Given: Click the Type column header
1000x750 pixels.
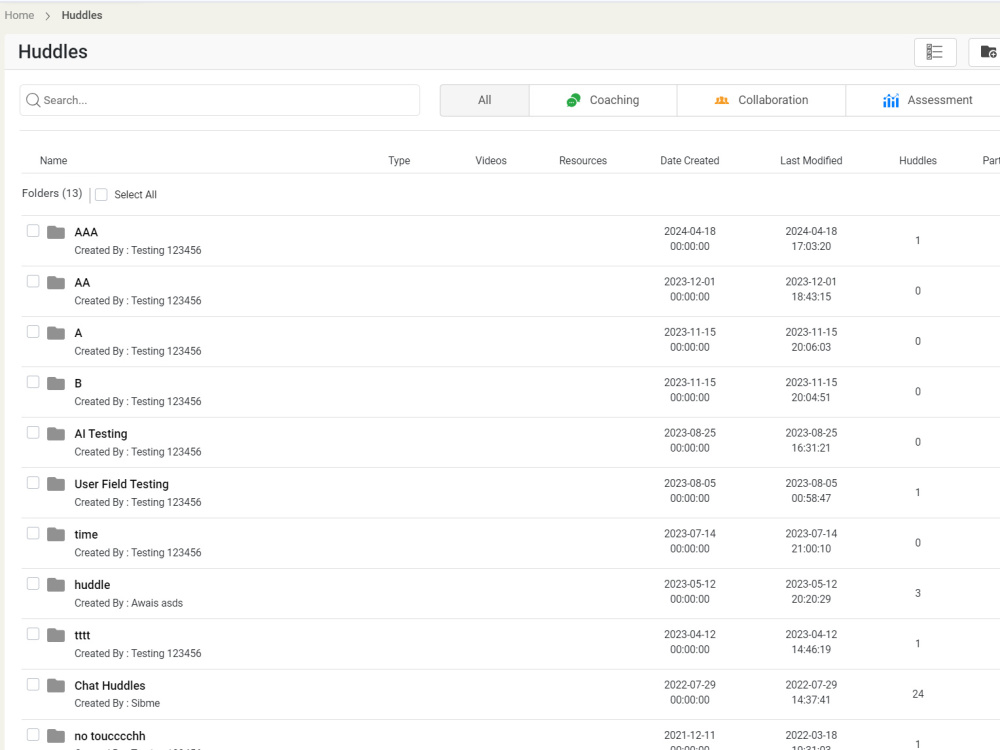Looking at the screenshot, I should pyautogui.click(x=399, y=161).
